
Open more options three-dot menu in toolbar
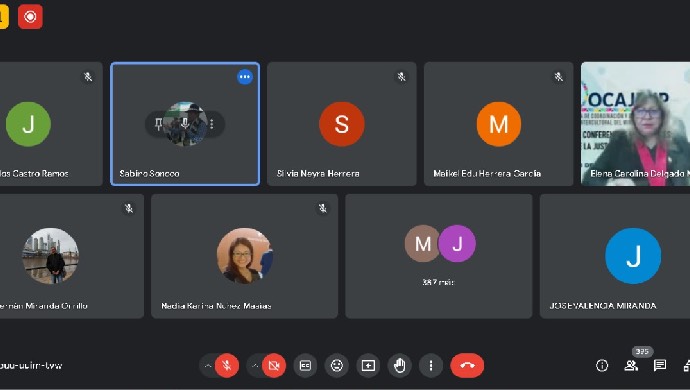[431, 365]
